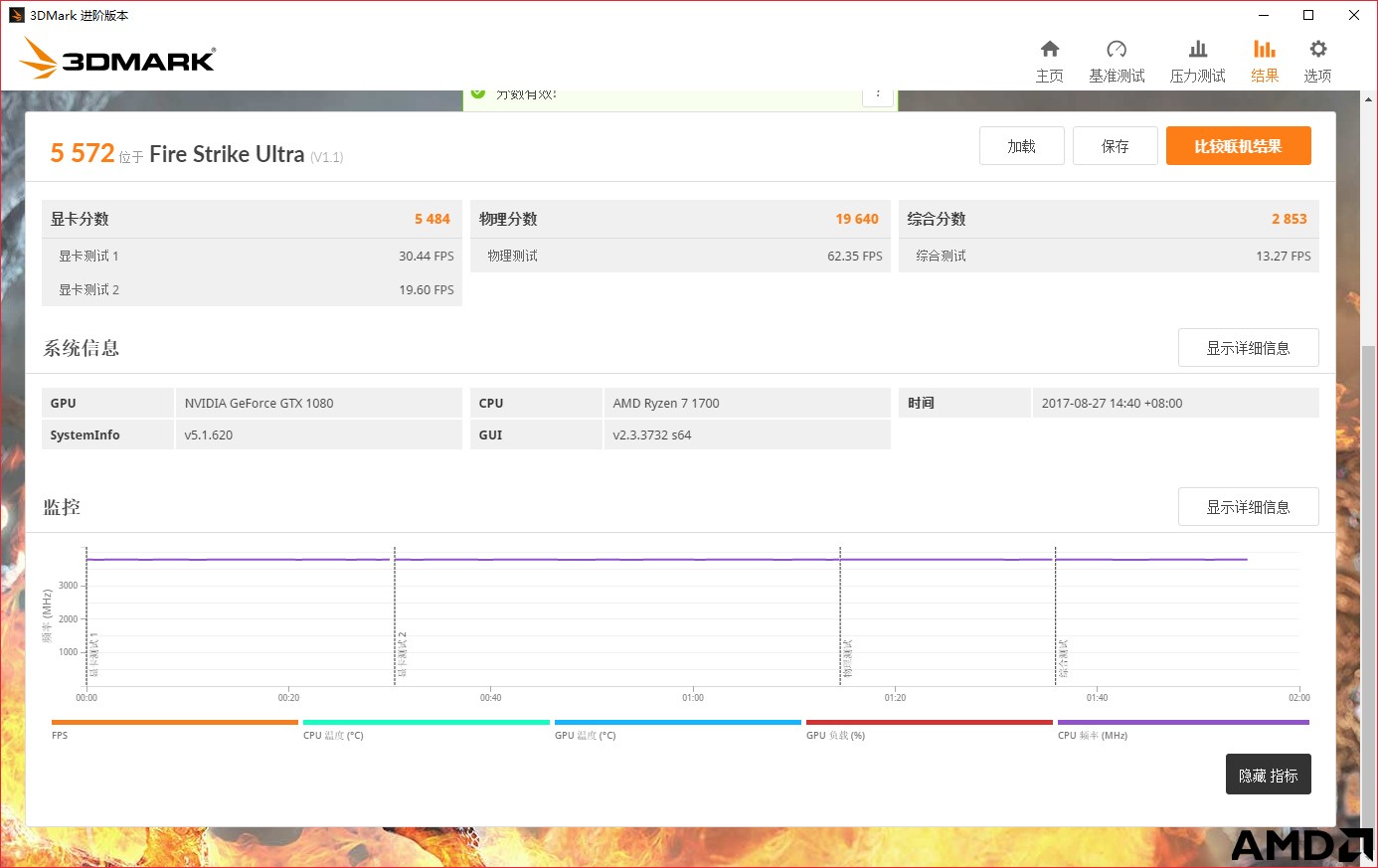This screenshot has width=1378, height=868.
Task: Click the 综合测试 timeline marker line
Action: (1055, 616)
